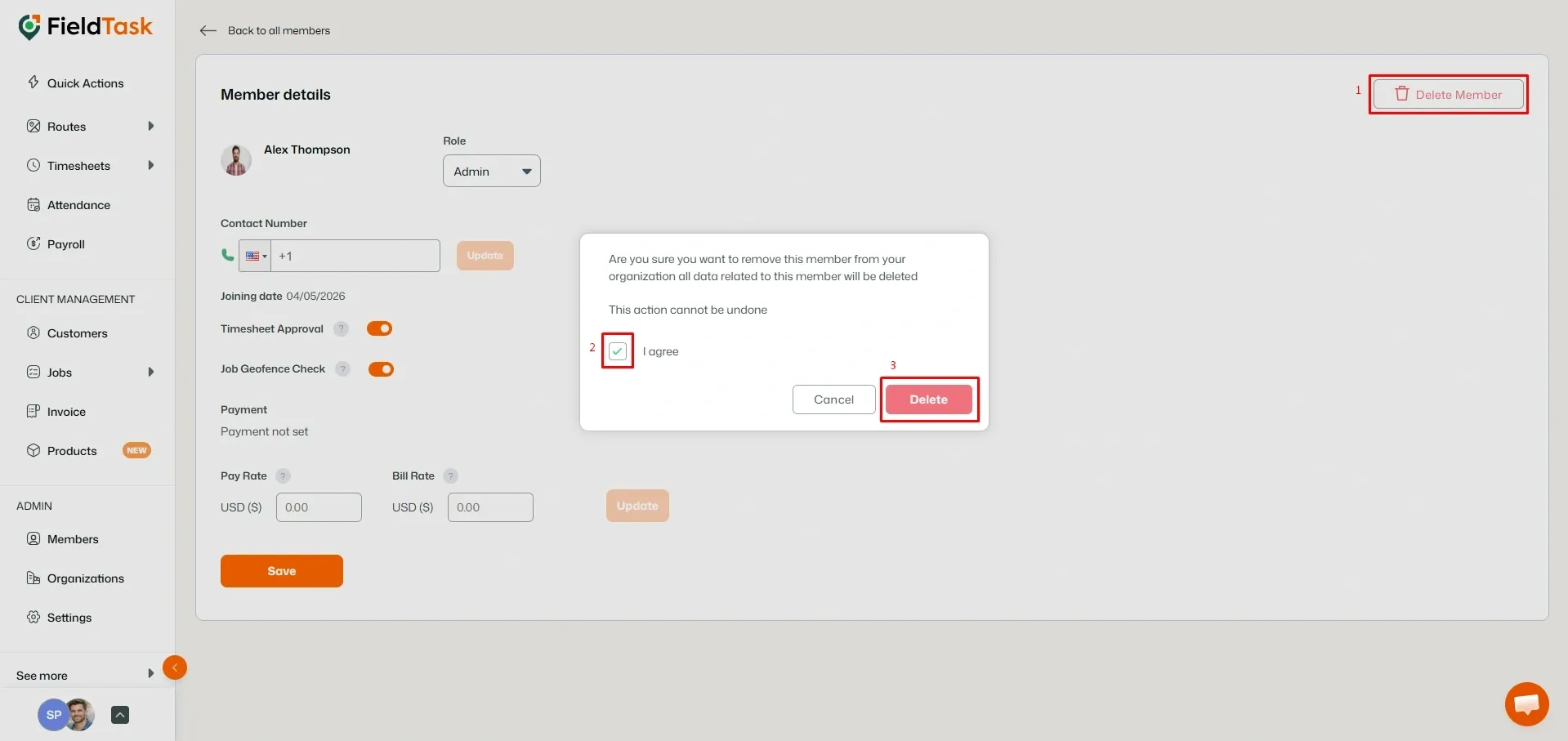Expand the Jobs submenu arrow

point(151,372)
